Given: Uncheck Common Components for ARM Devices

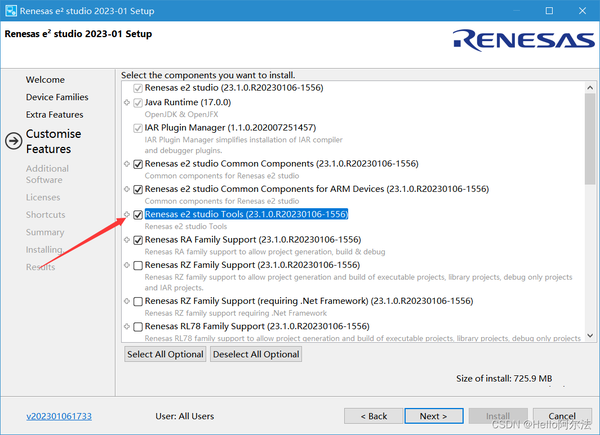Looking at the screenshot, I should click(138, 189).
